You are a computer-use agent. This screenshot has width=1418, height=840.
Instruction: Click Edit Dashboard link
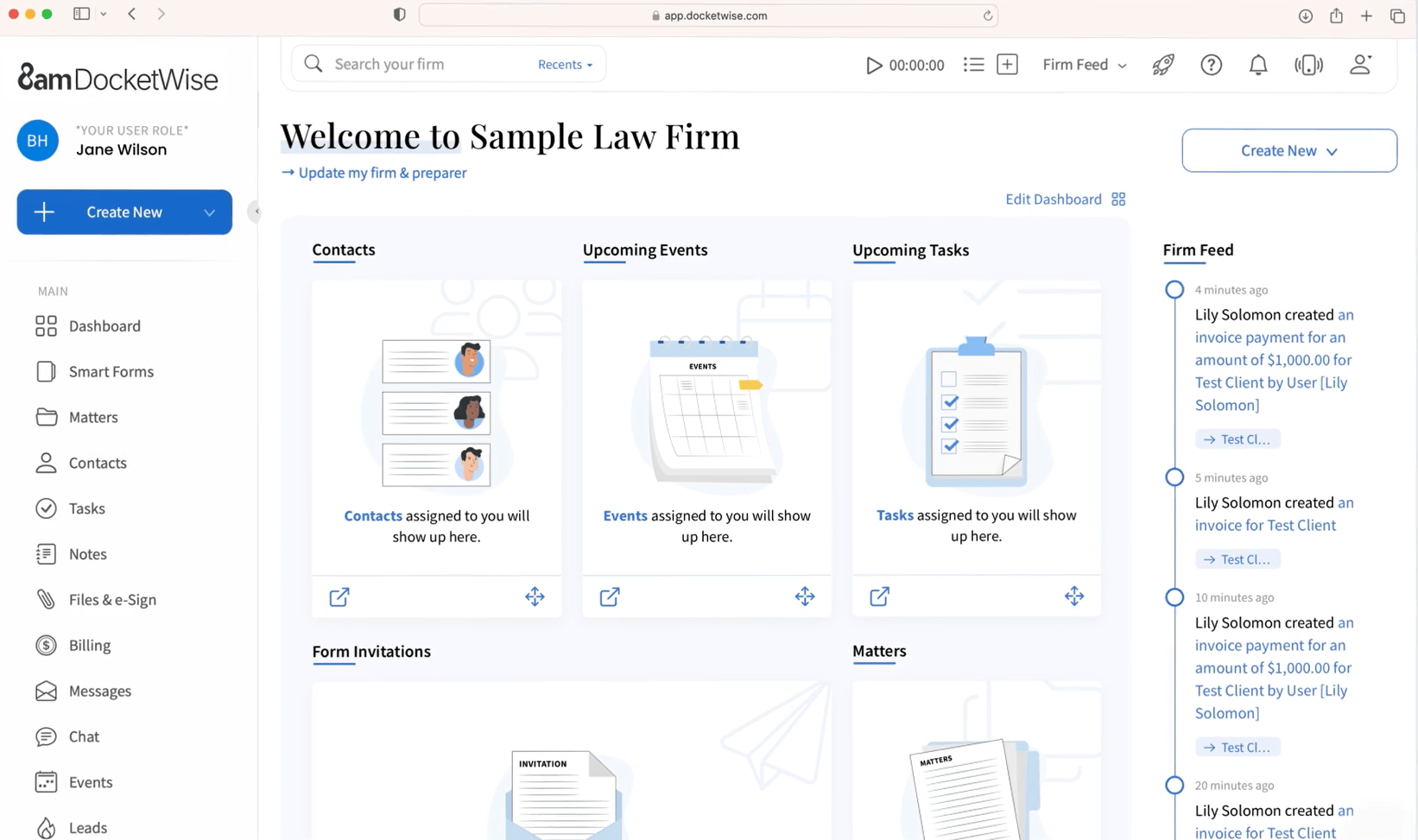pos(1065,199)
